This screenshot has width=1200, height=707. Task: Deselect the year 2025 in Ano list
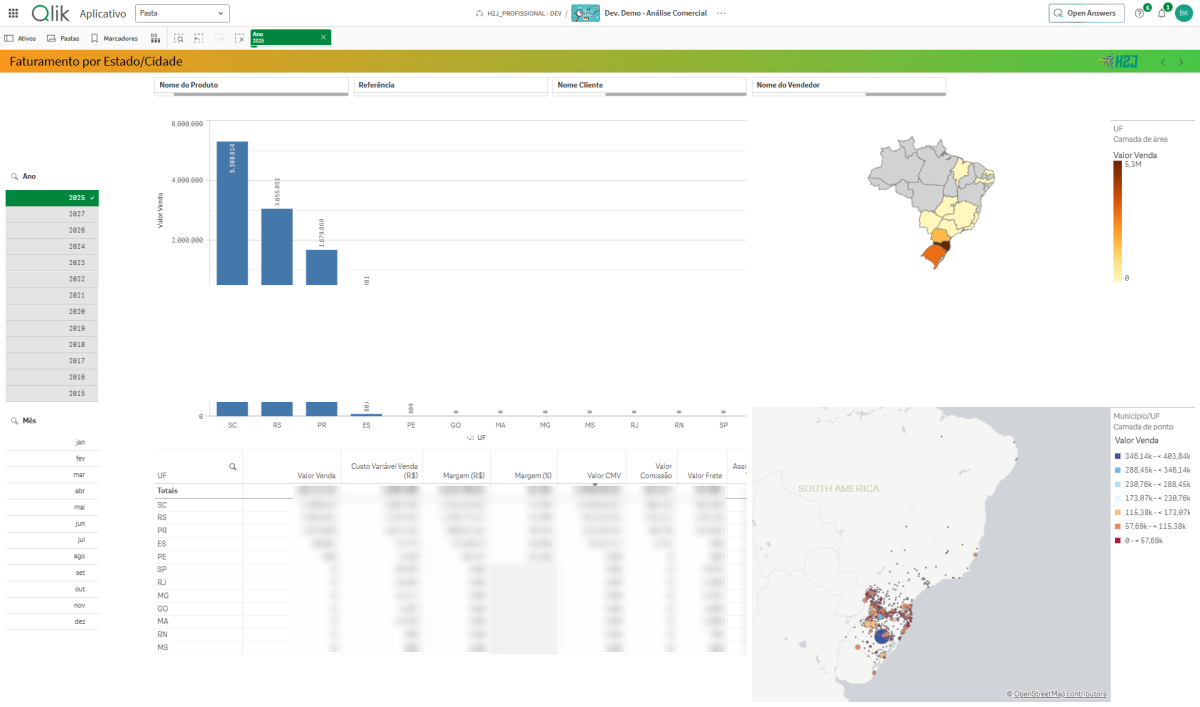click(52, 198)
